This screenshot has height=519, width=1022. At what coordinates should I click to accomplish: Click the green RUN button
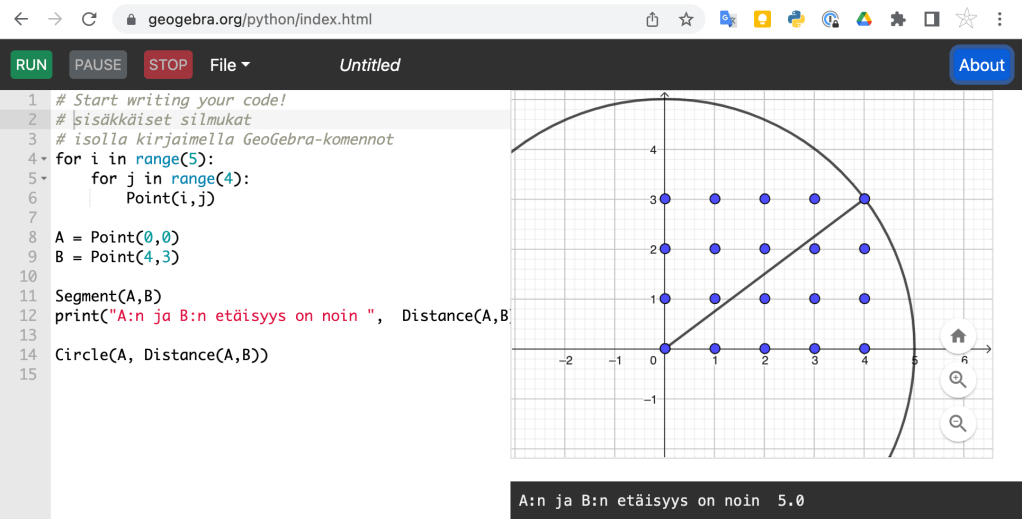click(x=31, y=65)
